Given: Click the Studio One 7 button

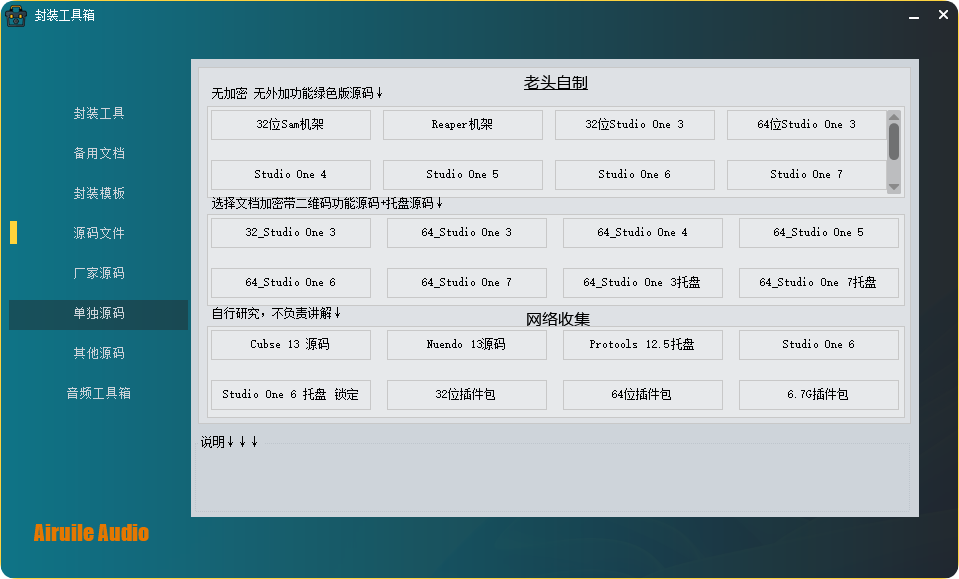Looking at the screenshot, I should pyautogui.click(x=806, y=175).
